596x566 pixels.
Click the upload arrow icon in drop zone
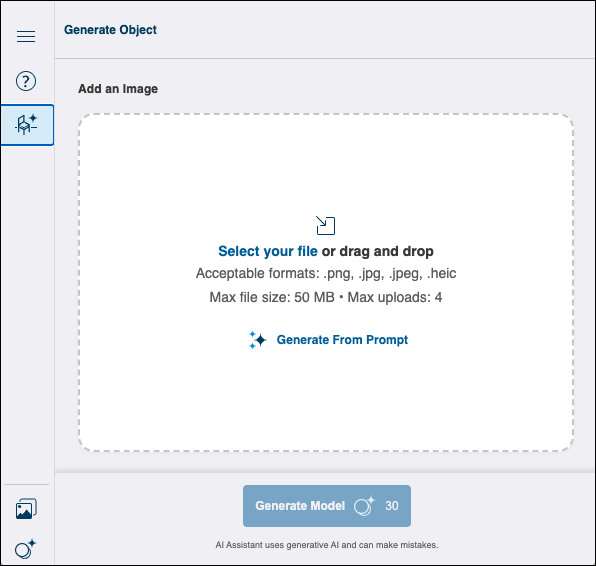(x=325, y=225)
